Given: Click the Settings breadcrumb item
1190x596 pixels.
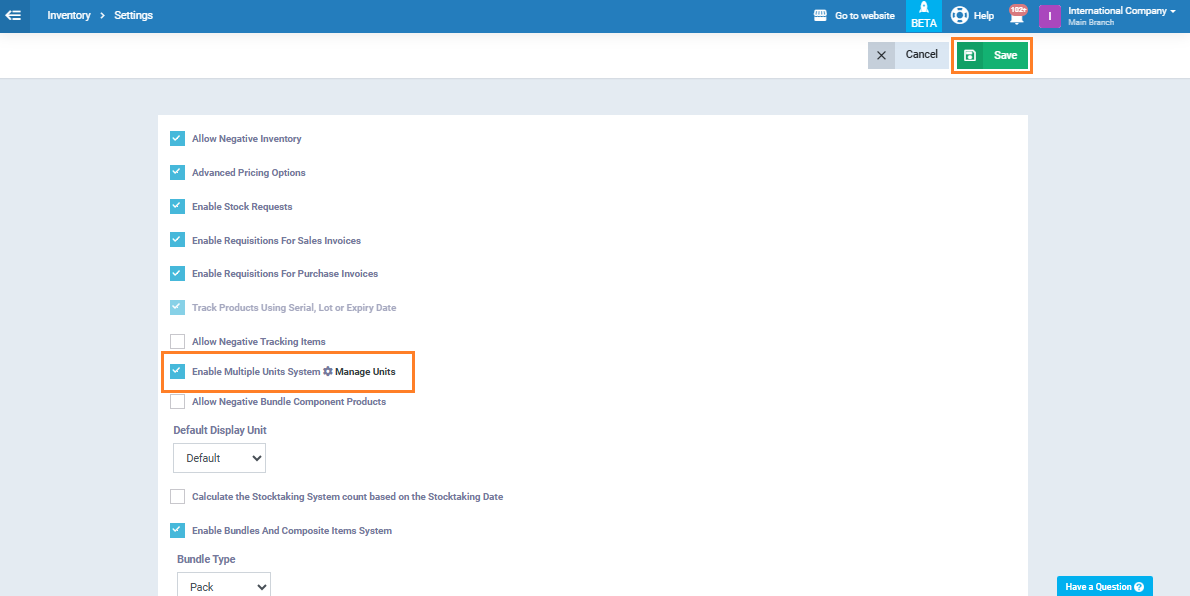Looking at the screenshot, I should pyautogui.click(x=133, y=16).
